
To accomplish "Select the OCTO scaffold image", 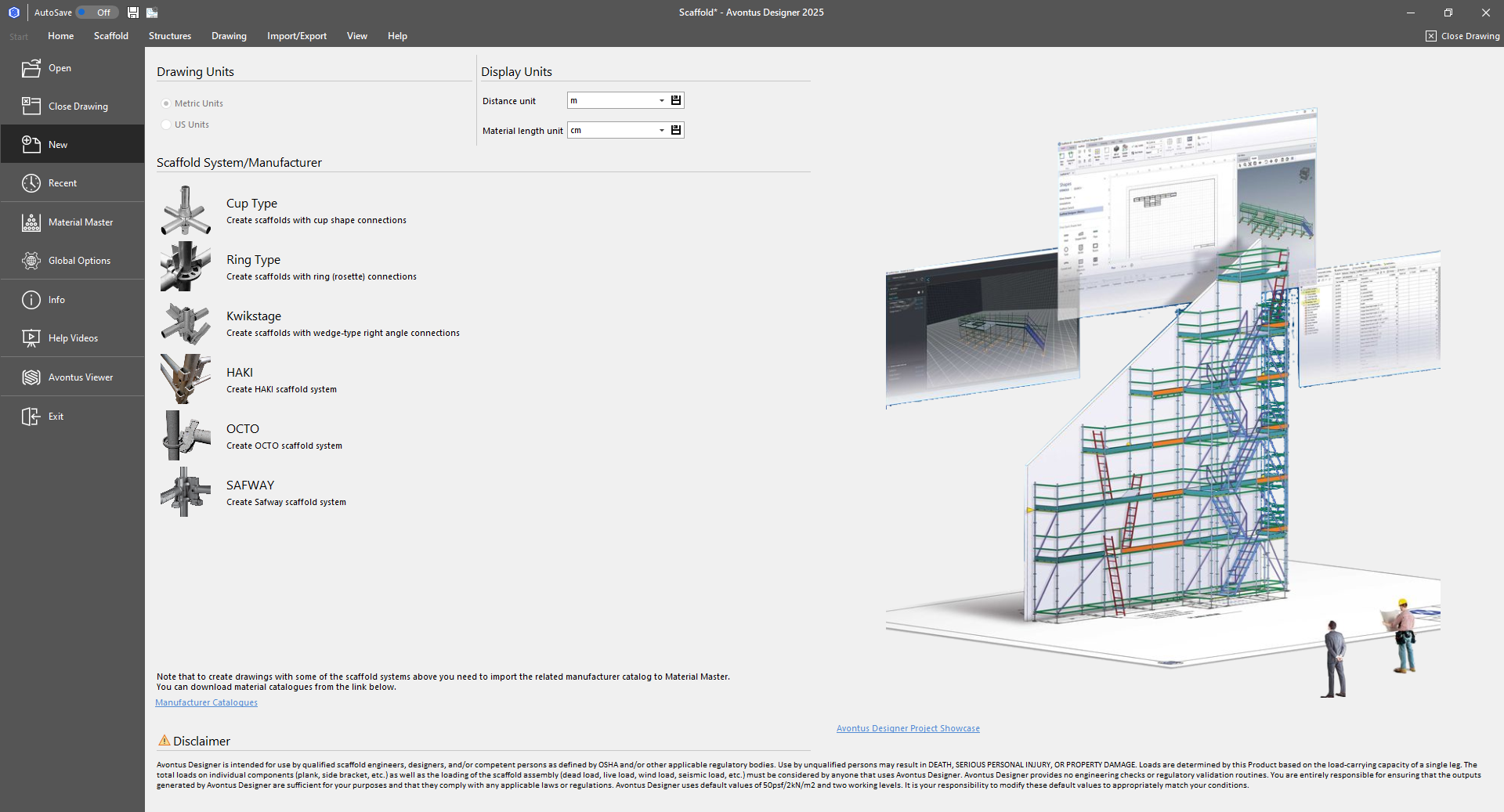I will point(186,435).
